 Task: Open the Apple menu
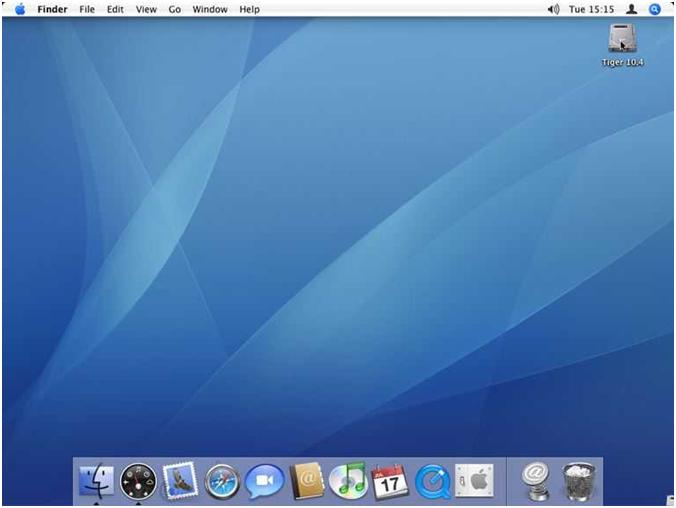[20, 9]
